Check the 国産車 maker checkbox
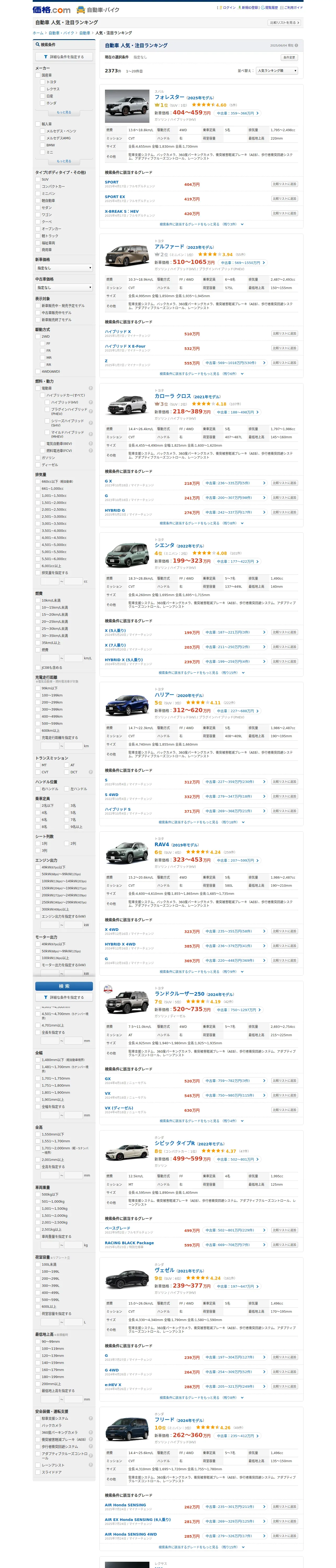This screenshot has height=1568, width=336. (x=38, y=75)
